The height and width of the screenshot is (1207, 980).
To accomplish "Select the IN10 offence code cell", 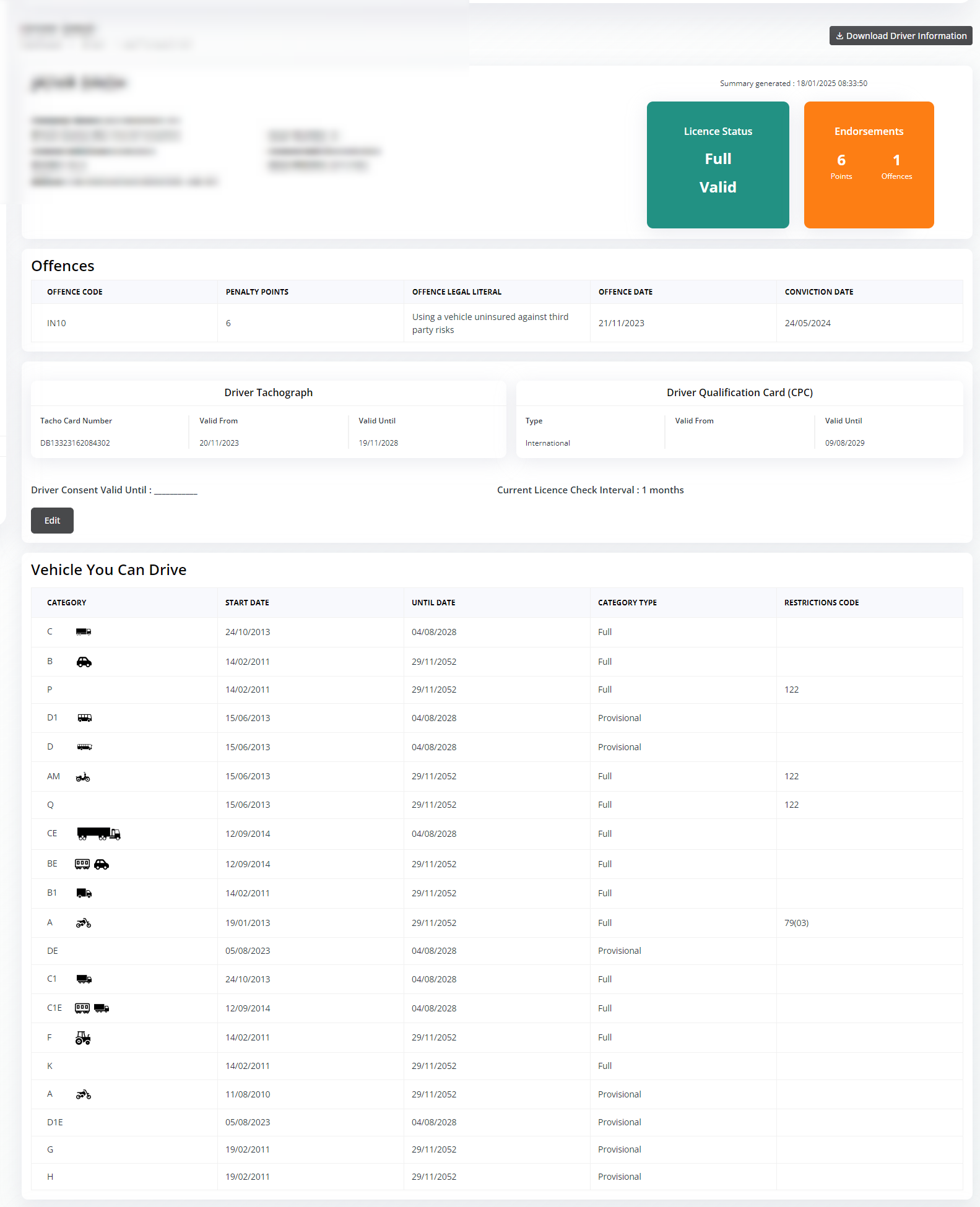I will (x=56, y=323).
